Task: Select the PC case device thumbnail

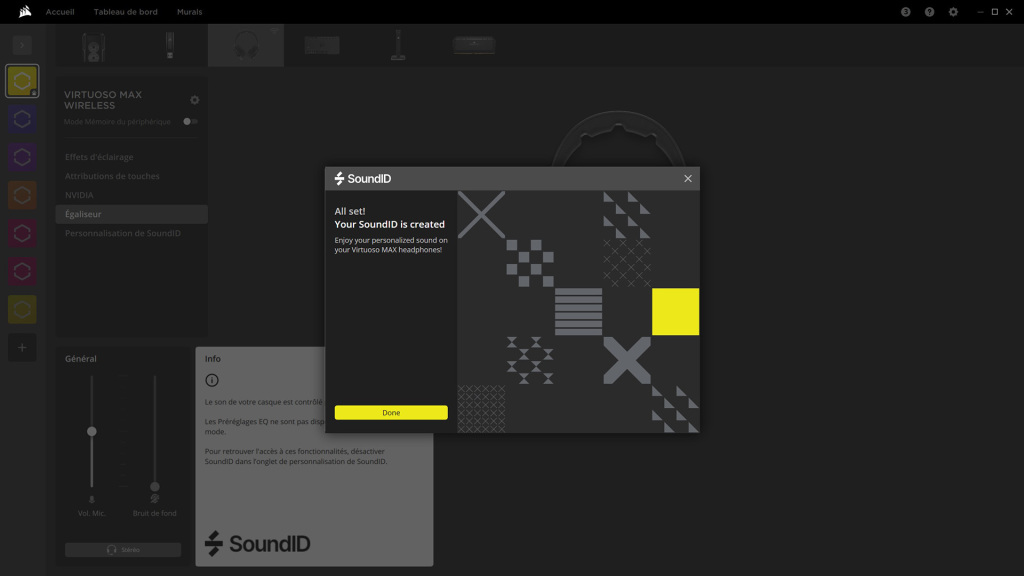Action: point(94,46)
